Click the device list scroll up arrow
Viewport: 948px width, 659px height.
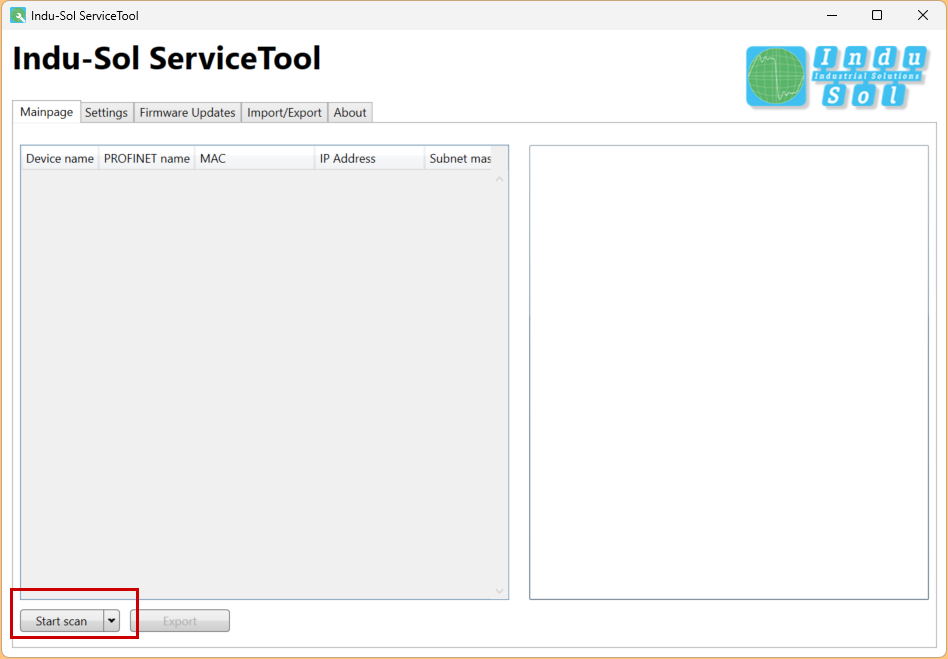(499, 179)
